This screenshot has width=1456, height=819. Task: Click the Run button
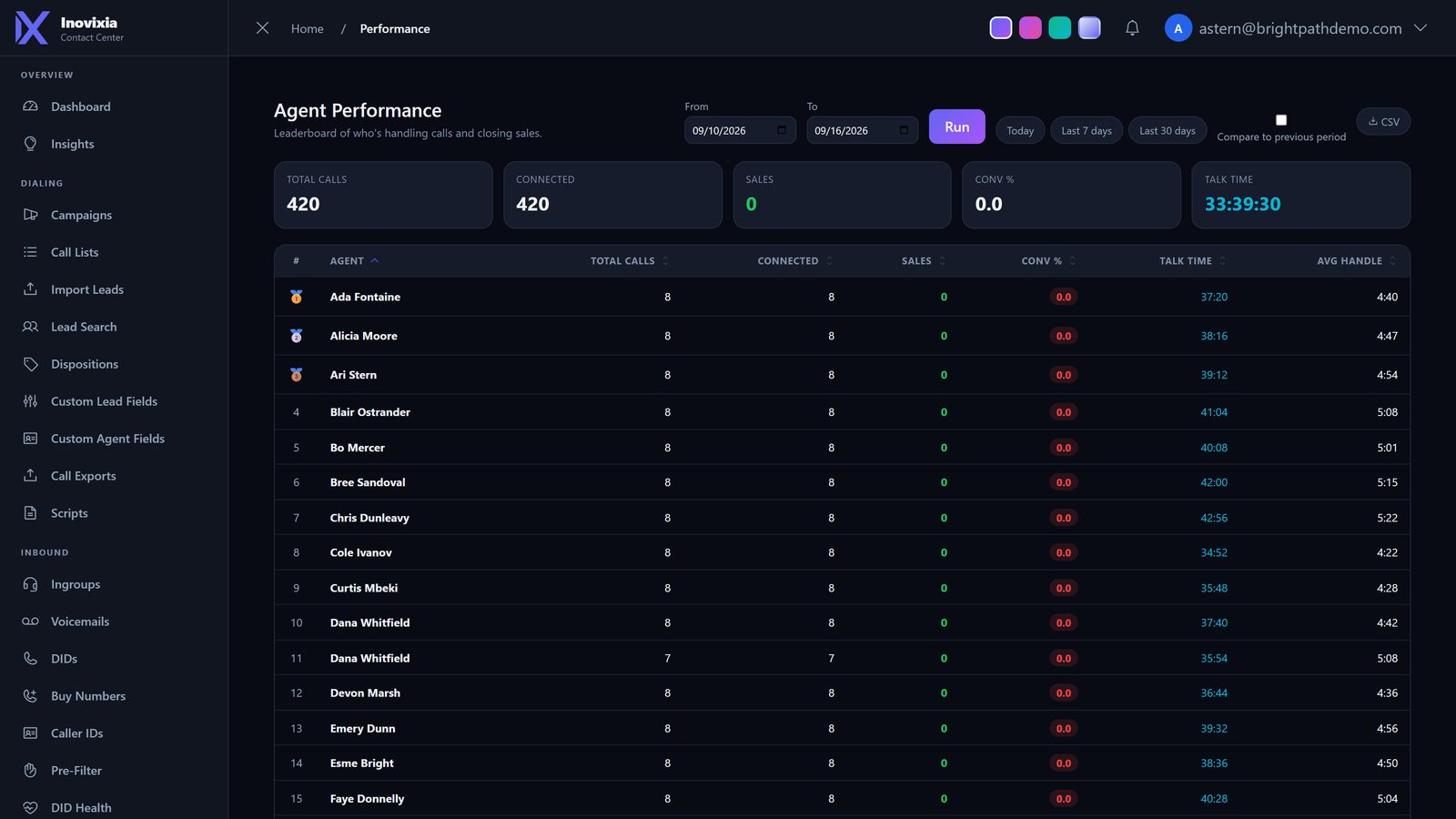point(956,126)
